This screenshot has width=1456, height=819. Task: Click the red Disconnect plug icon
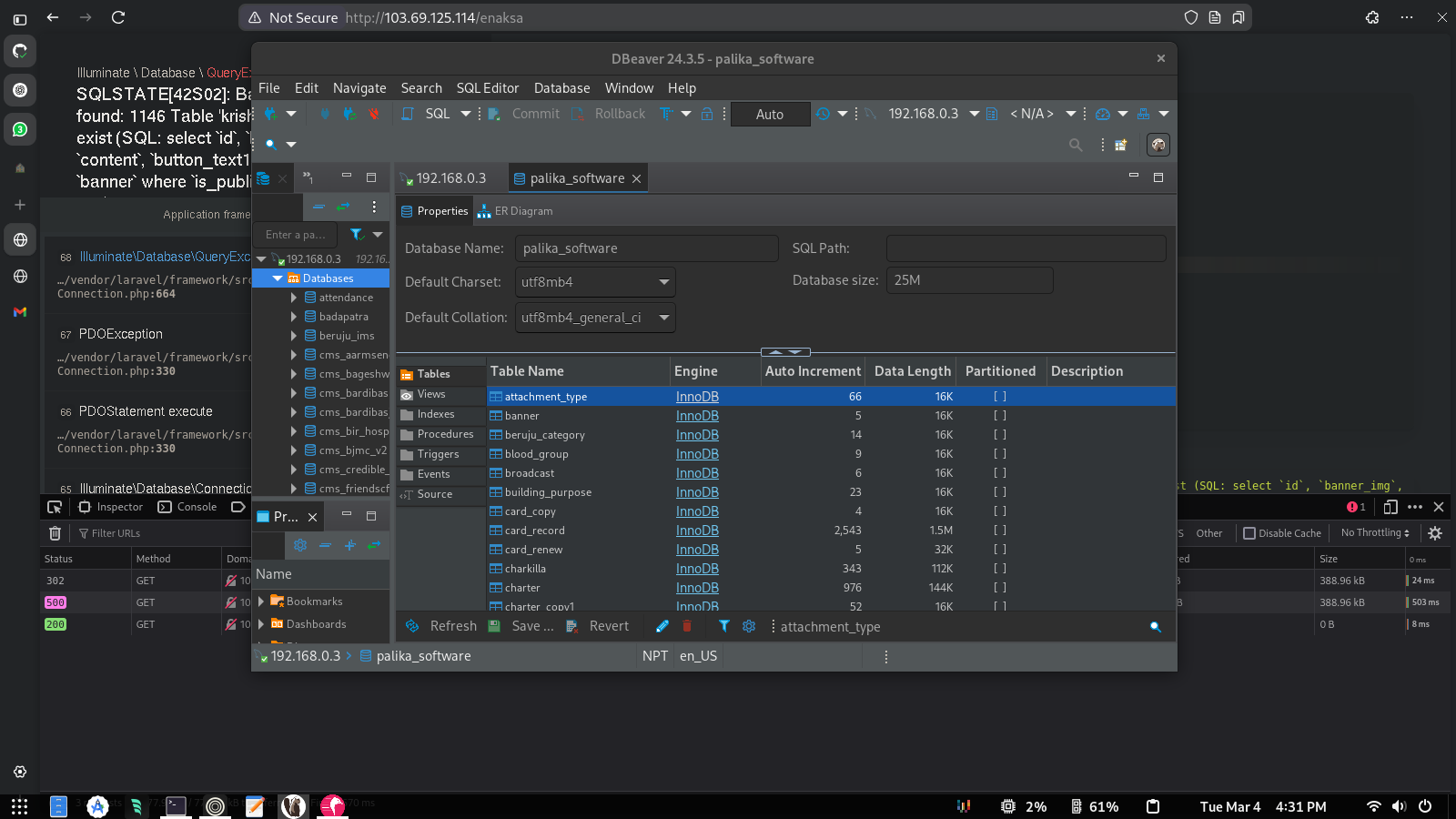pyautogui.click(x=373, y=114)
